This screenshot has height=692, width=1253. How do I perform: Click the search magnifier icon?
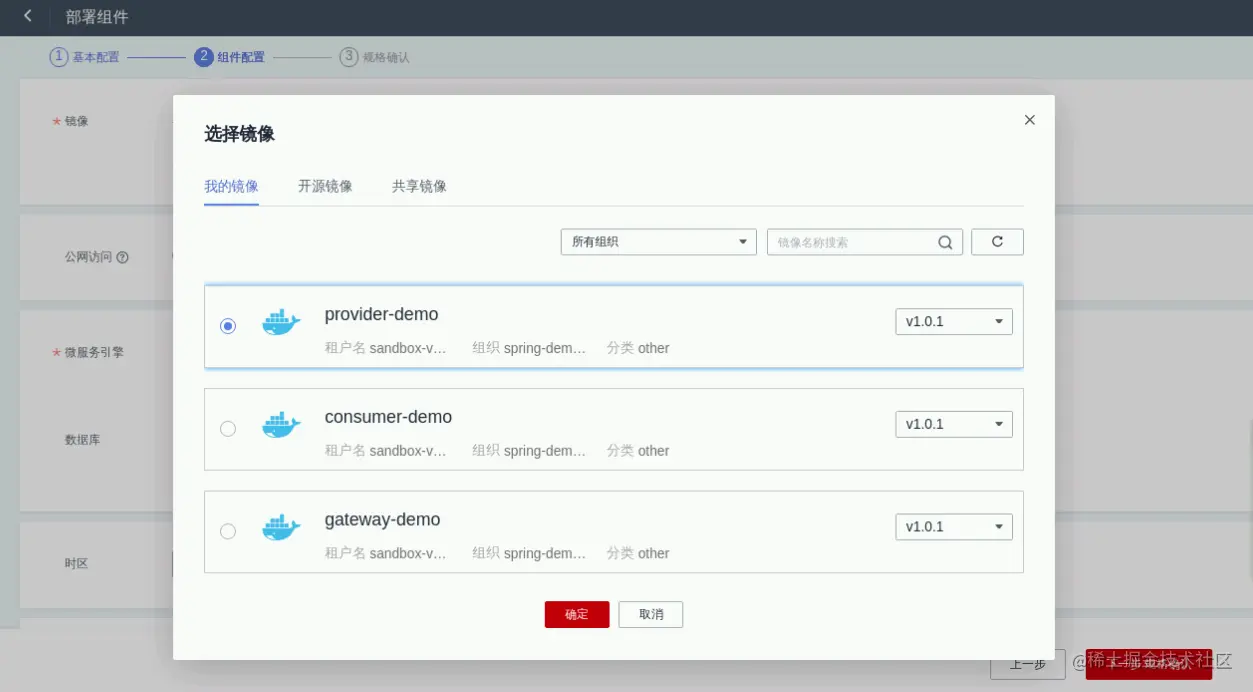click(945, 242)
